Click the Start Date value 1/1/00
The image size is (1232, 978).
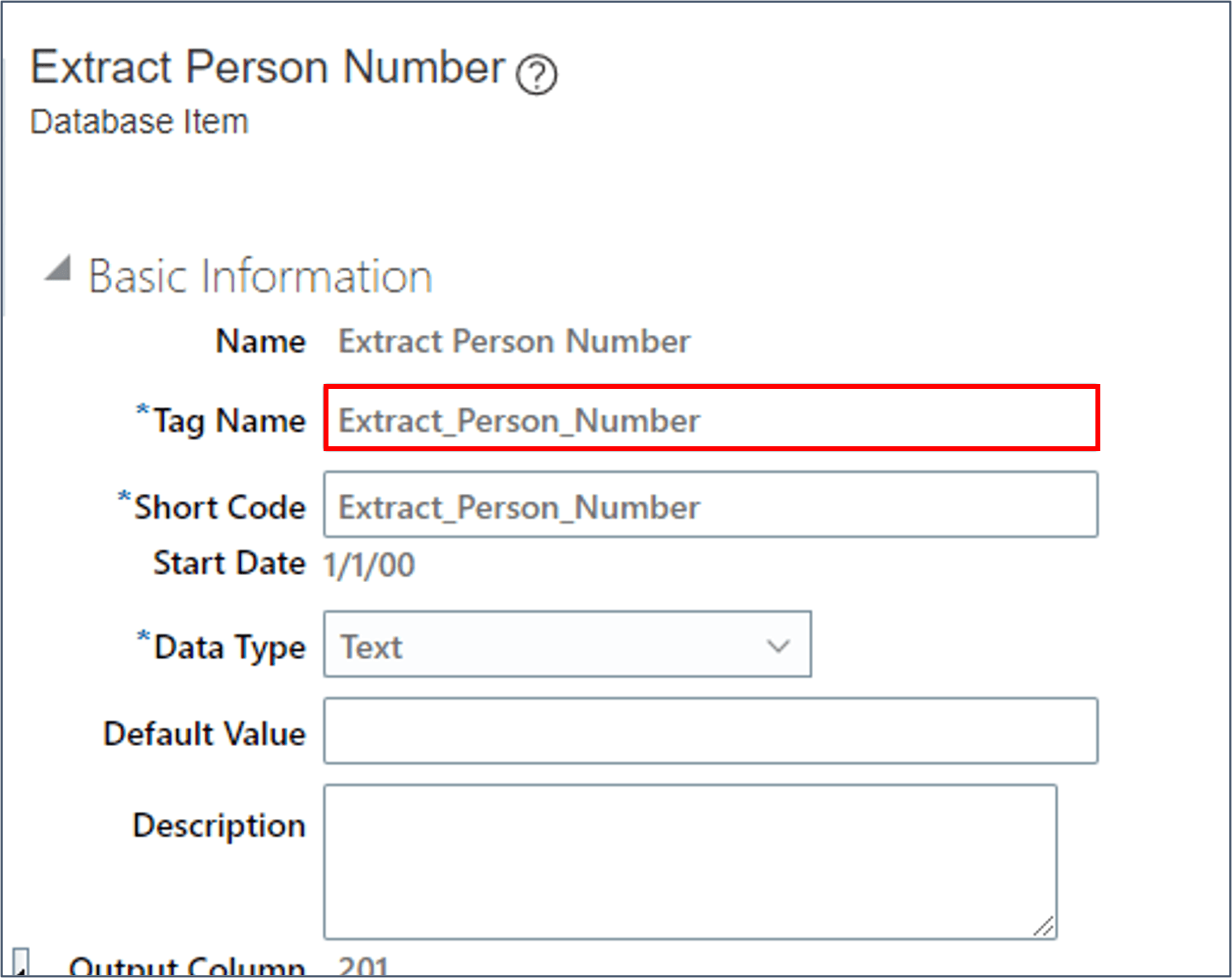tap(369, 565)
